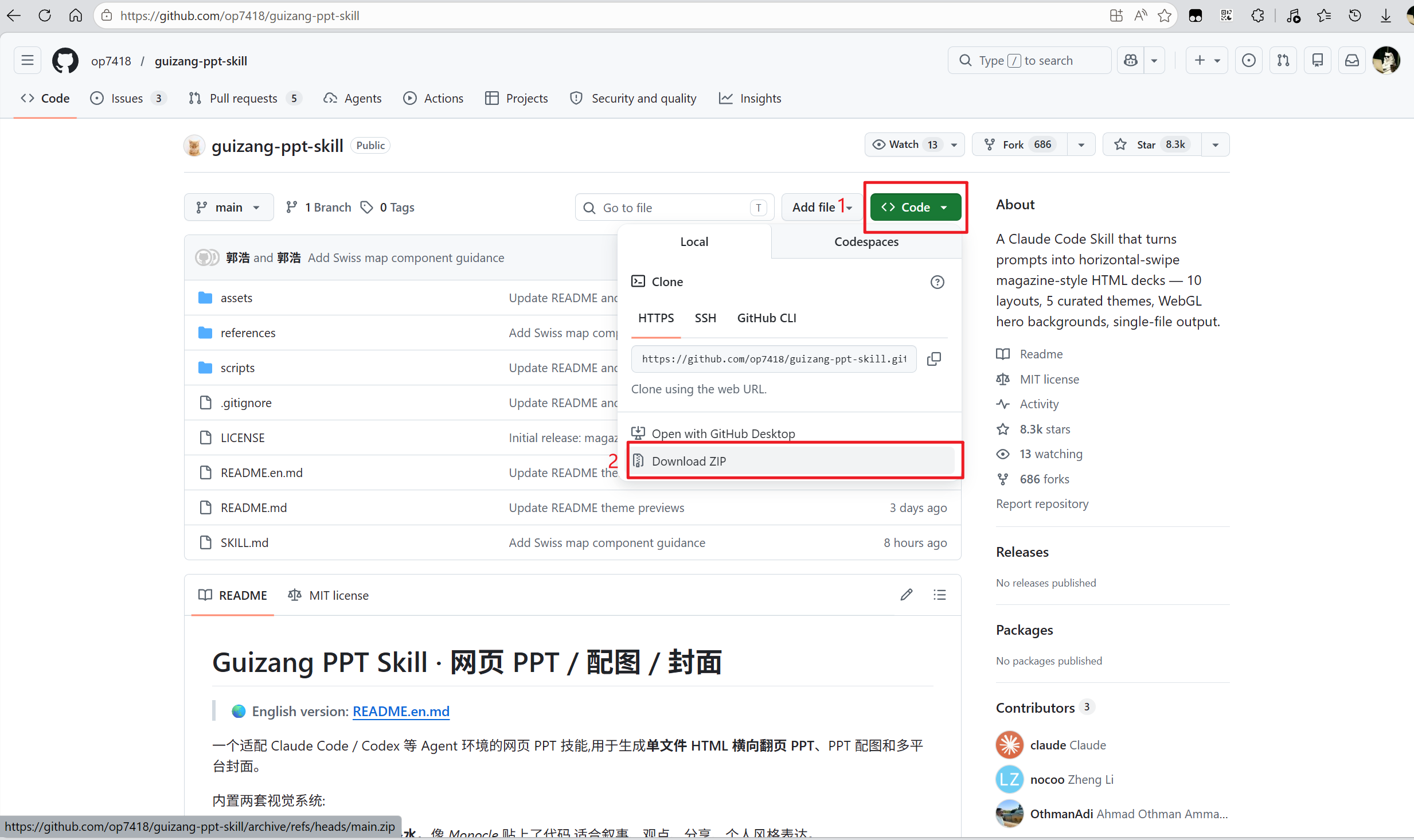The height and width of the screenshot is (840, 1414).
Task: View the 1 Branch link
Action: [x=319, y=207]
